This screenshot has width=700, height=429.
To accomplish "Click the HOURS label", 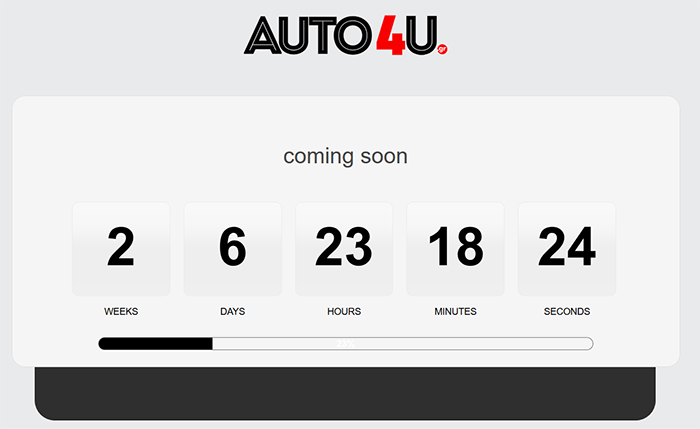I will tap(344, 311).
